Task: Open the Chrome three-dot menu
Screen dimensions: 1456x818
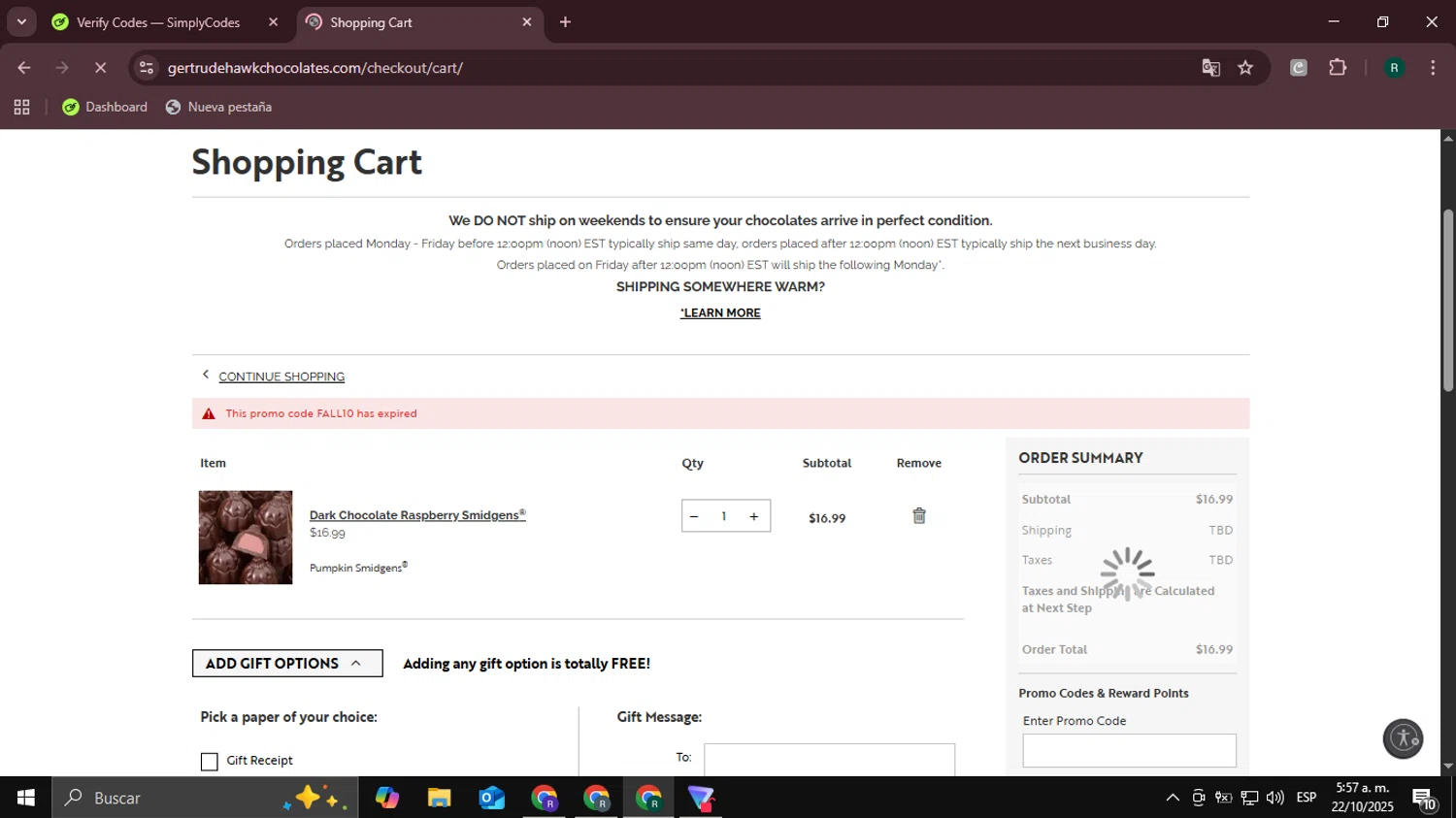Action: pos(1433,68)
